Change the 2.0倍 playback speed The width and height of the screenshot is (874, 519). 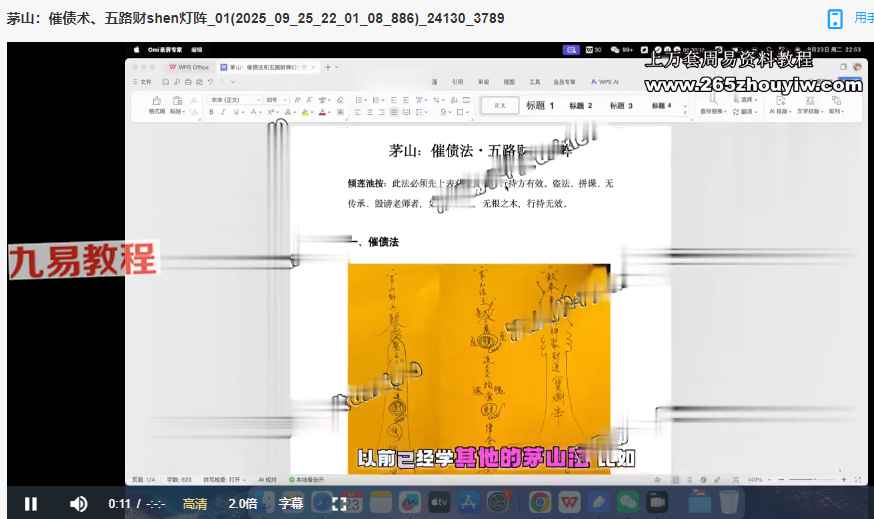coord(242,504)
